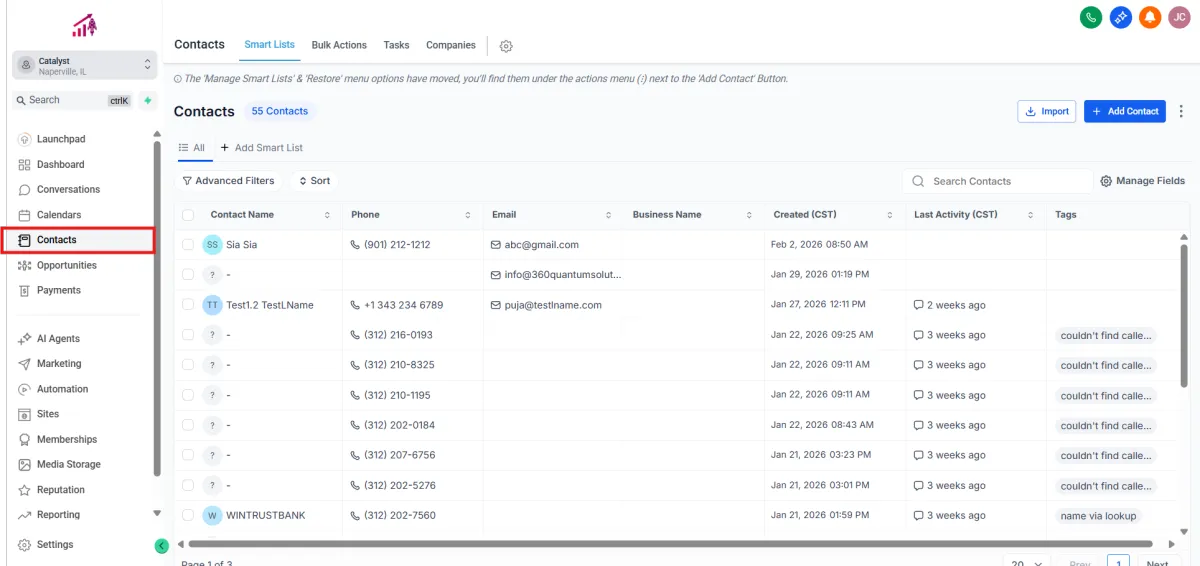Click Manage Fields

[x=1143, y=181]
